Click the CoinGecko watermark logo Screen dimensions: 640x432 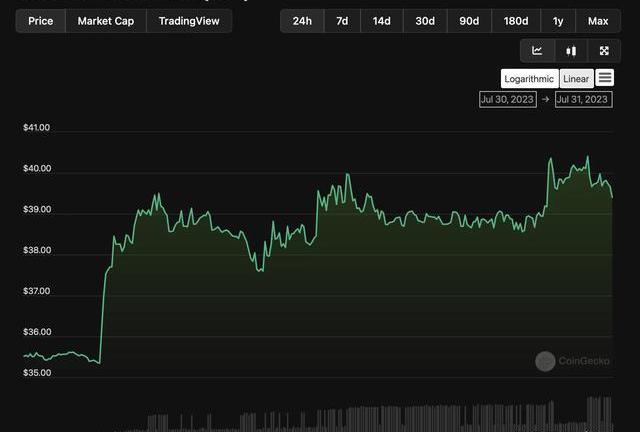coord(545,362)
